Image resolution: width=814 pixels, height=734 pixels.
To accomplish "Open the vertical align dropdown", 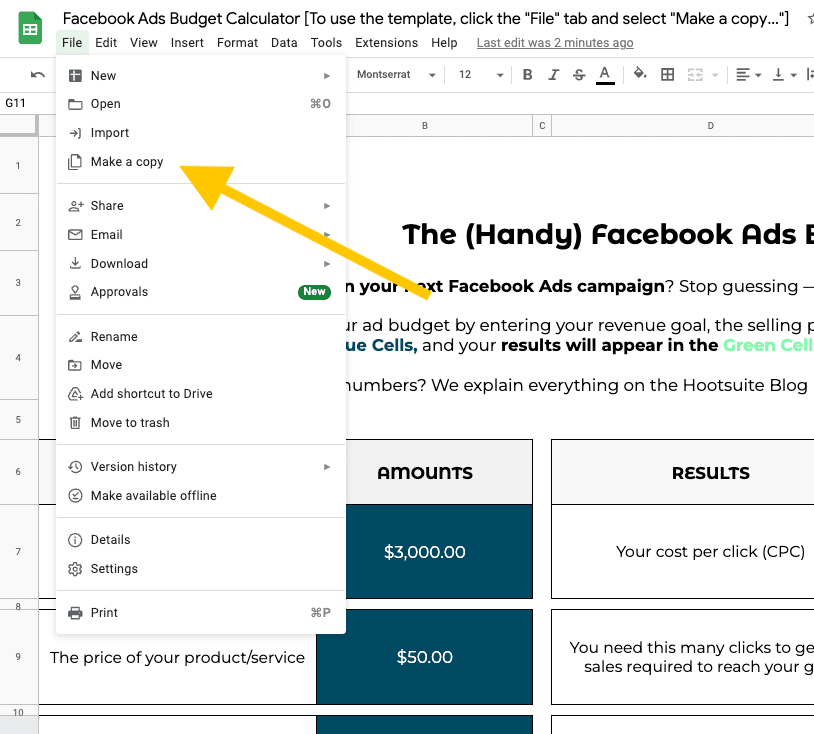I will tap(786, 75).
